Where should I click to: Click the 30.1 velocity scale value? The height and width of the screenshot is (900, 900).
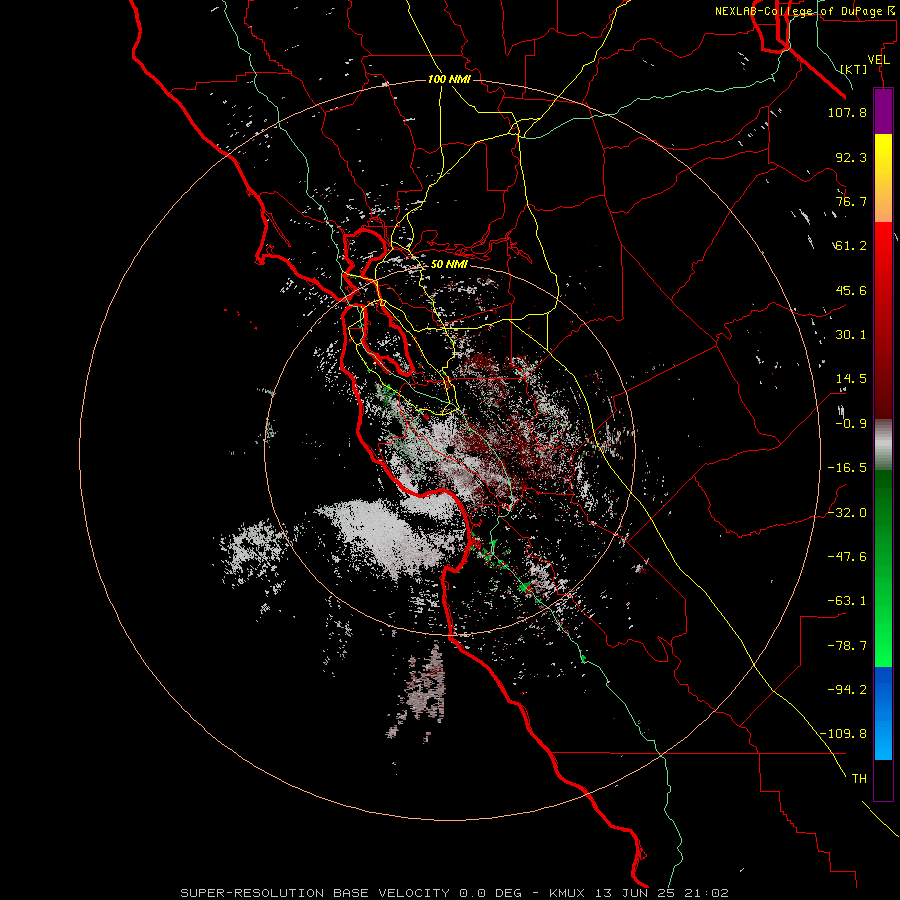851,335
